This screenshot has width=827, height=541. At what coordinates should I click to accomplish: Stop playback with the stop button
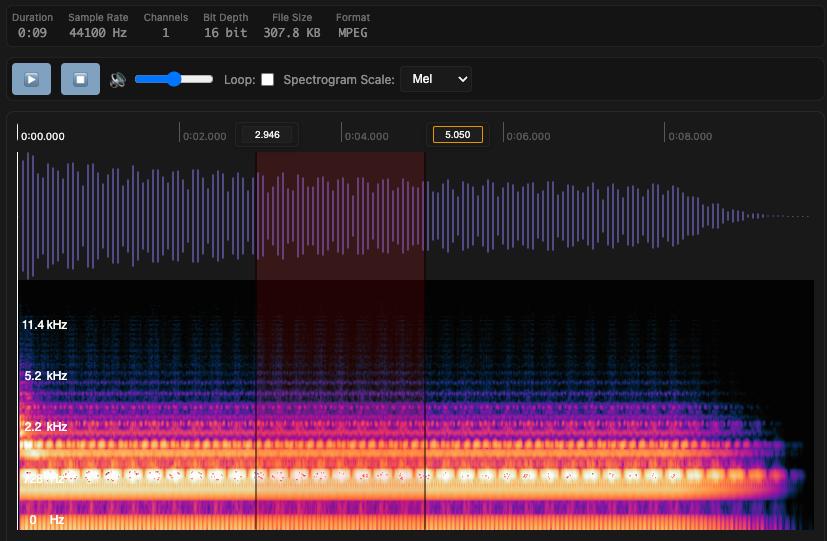pos(80,79)
